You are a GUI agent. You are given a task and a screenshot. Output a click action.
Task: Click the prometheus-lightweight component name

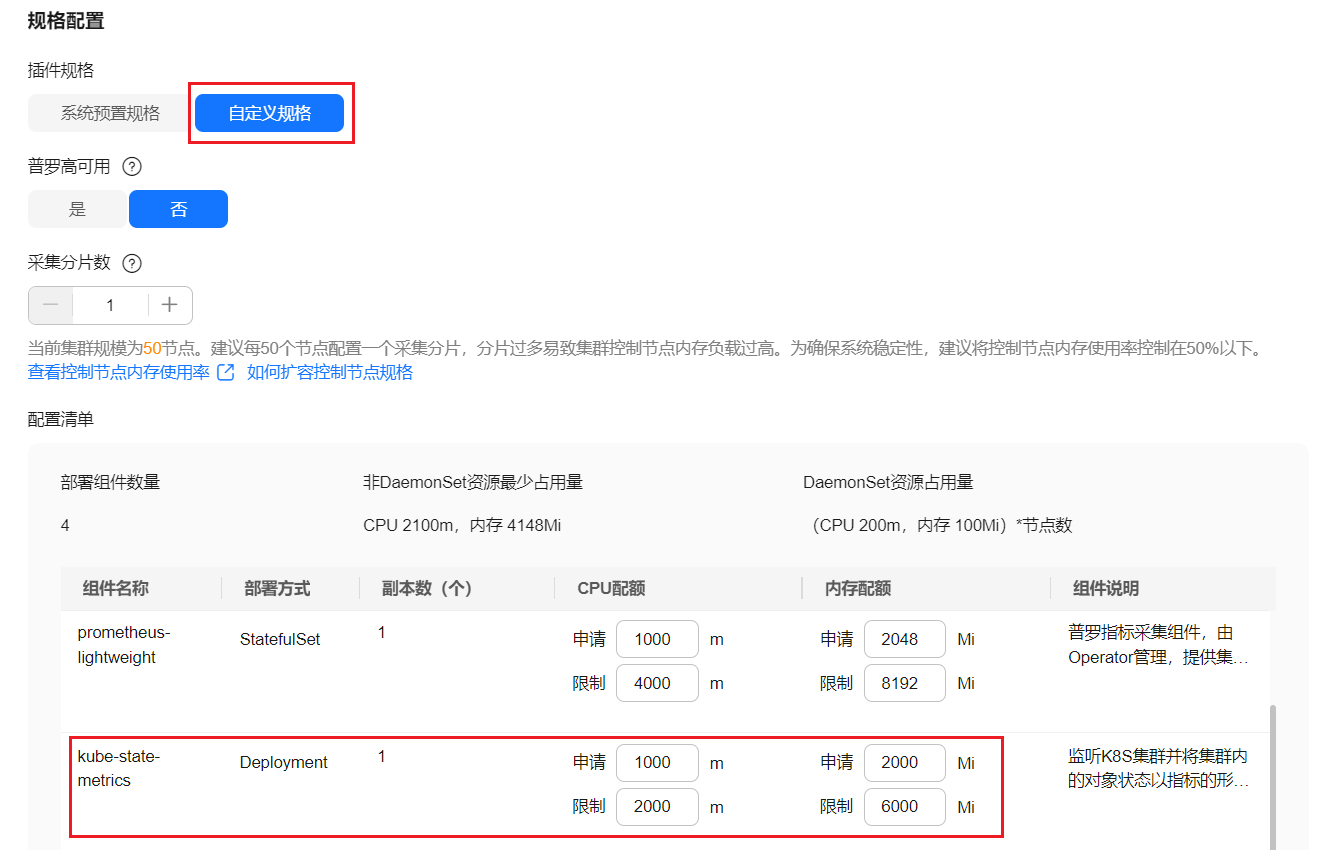click(124, 645)
